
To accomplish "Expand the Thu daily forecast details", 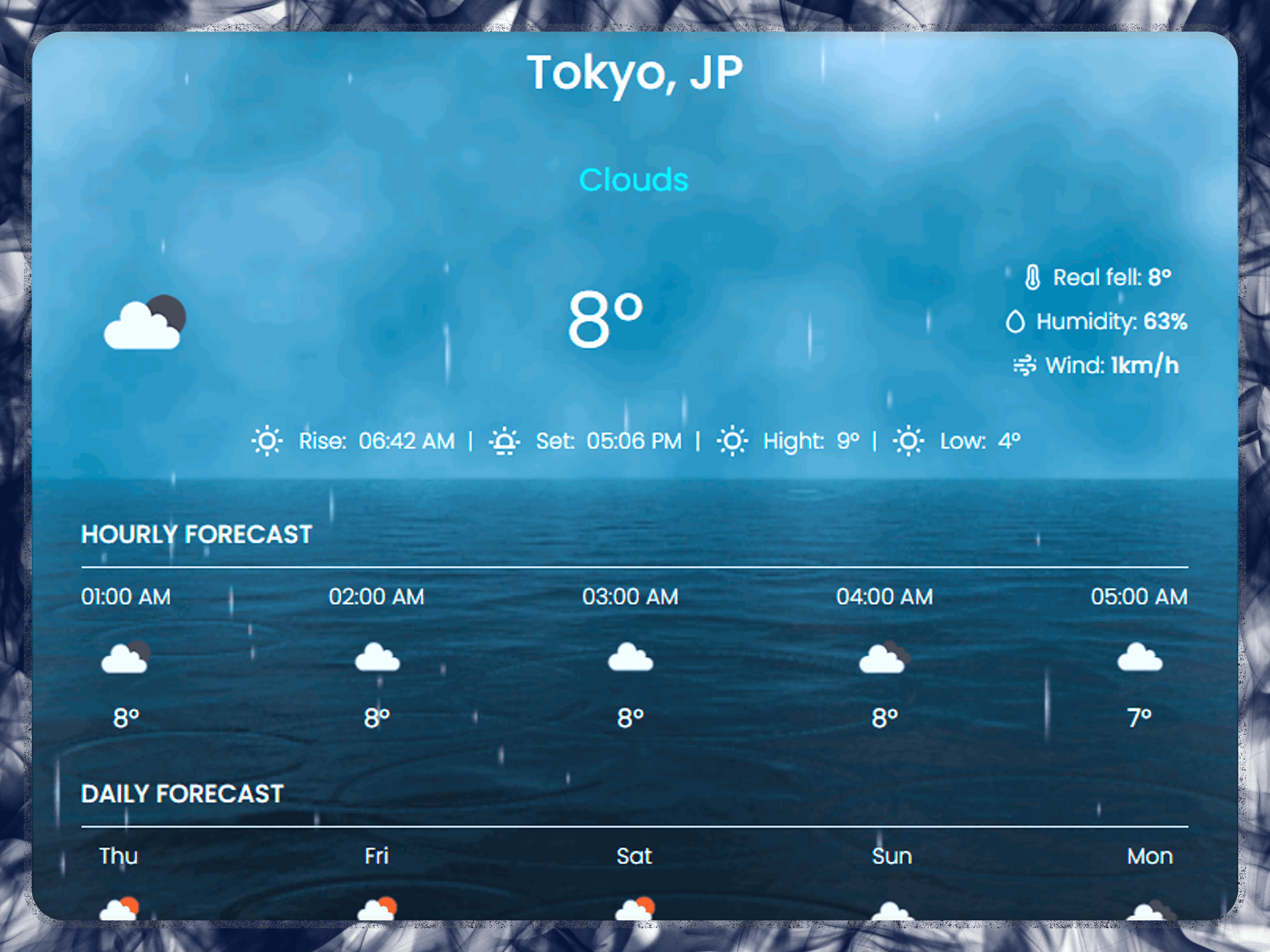I will [x=118, y=856].
